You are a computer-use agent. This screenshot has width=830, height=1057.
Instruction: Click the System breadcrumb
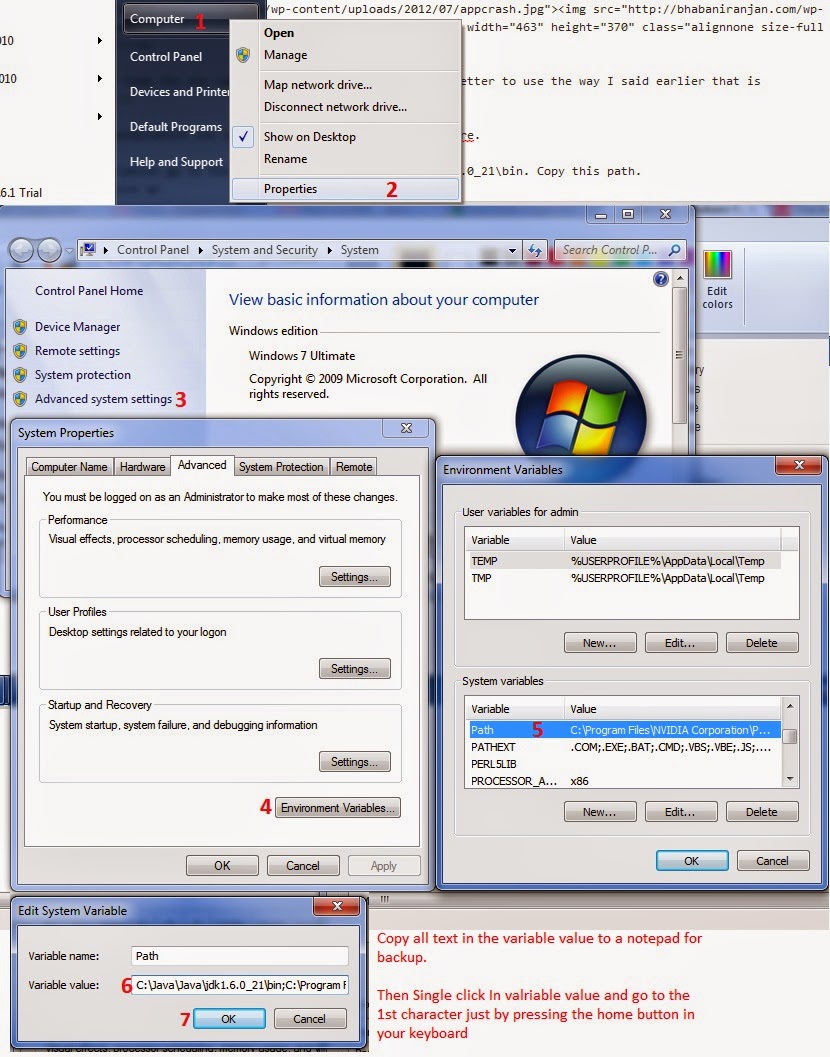tap(359, 249)
